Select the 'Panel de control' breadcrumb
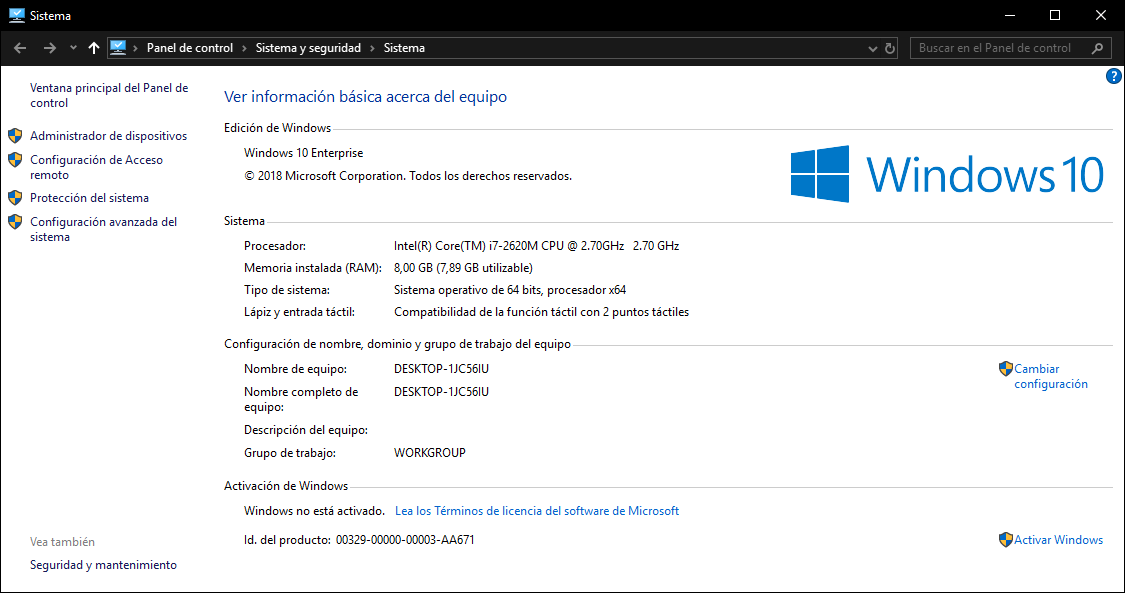The image size is (1125, 593). [190, 48]
